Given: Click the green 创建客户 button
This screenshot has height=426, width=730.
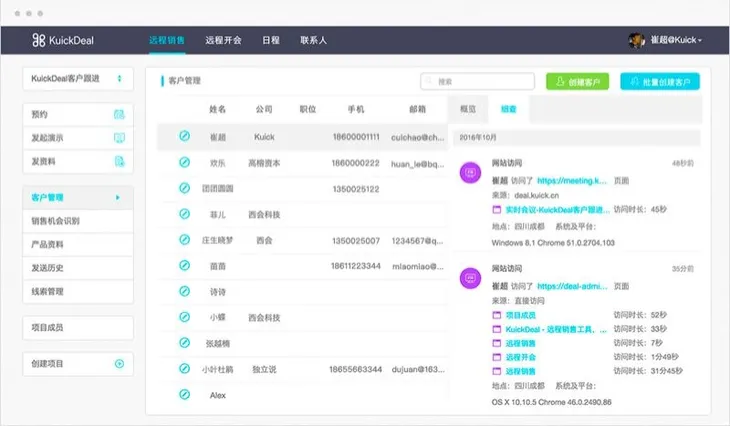Looking at the screenshot, I should point(577,82).
